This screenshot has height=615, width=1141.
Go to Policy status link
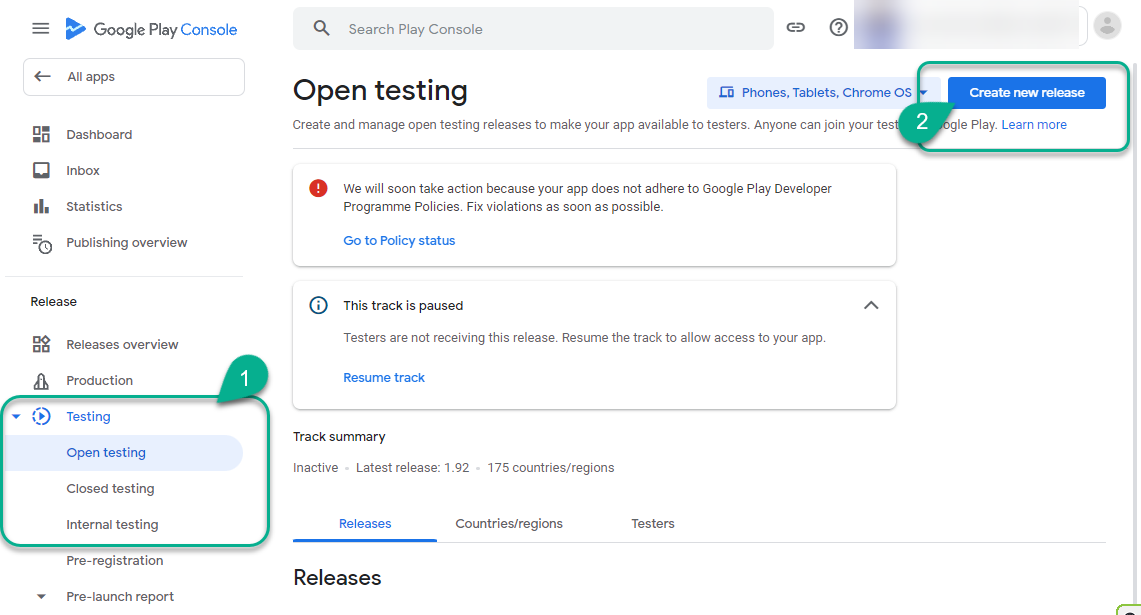pos(399,240)
